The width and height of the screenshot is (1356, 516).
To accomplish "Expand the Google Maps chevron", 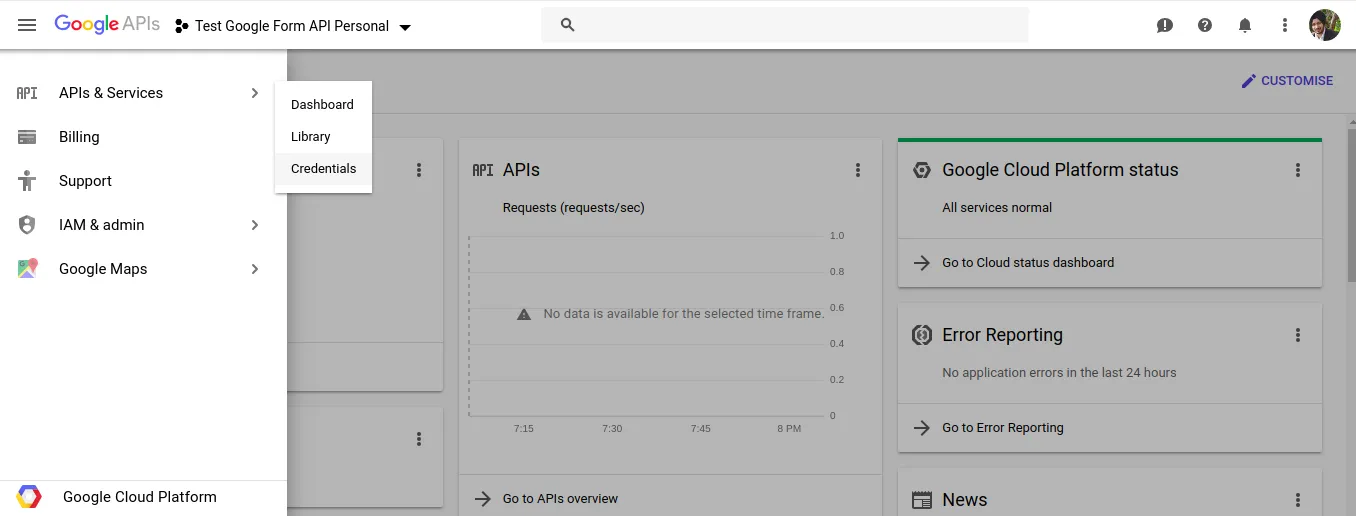I will pyautogui.click(x=255, y=269).
